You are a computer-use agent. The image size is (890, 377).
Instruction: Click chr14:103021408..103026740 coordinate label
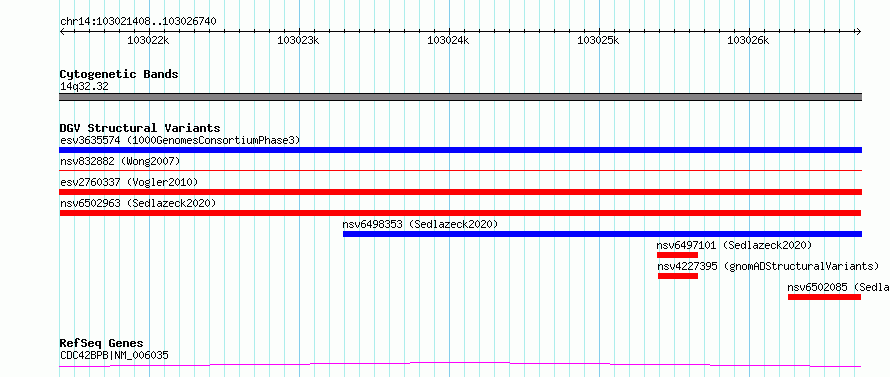138,22
